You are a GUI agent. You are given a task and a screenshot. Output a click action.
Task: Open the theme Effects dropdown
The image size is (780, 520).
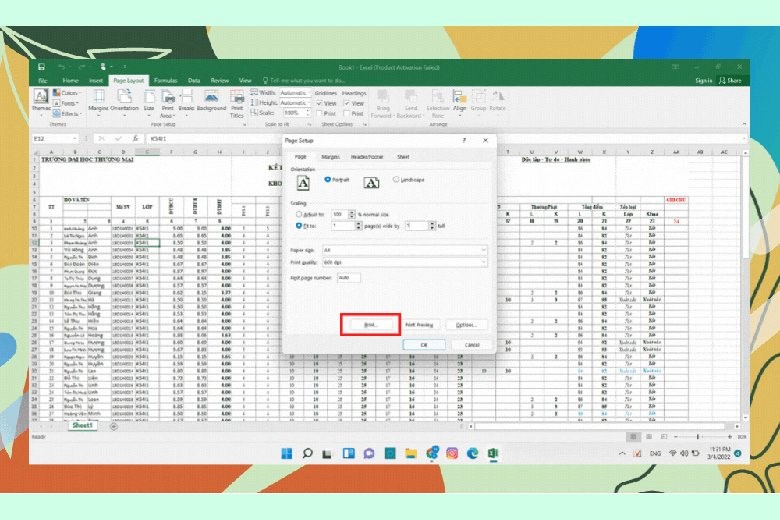click(66, 114)
